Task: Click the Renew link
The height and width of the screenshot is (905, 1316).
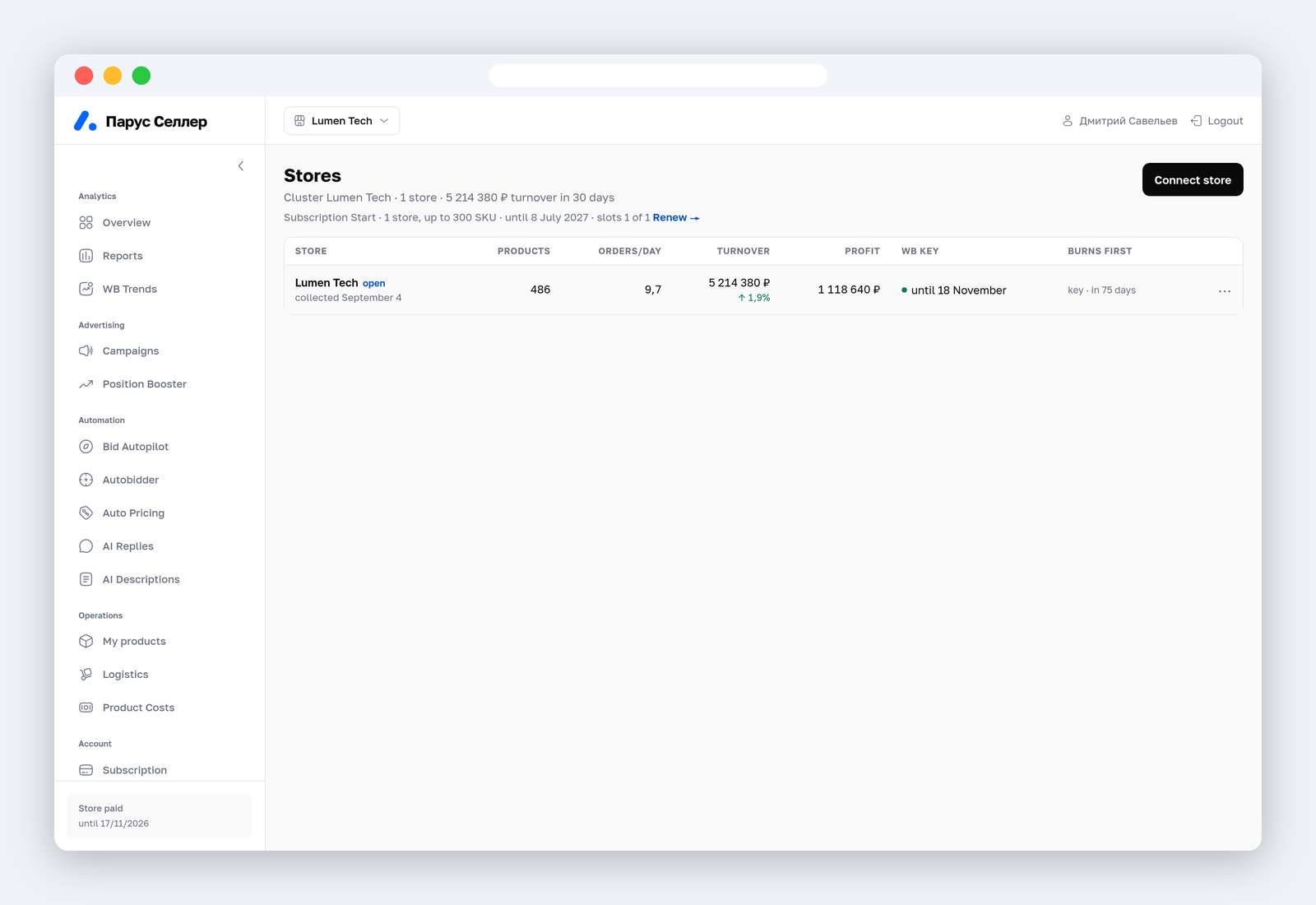Action: 675,218
